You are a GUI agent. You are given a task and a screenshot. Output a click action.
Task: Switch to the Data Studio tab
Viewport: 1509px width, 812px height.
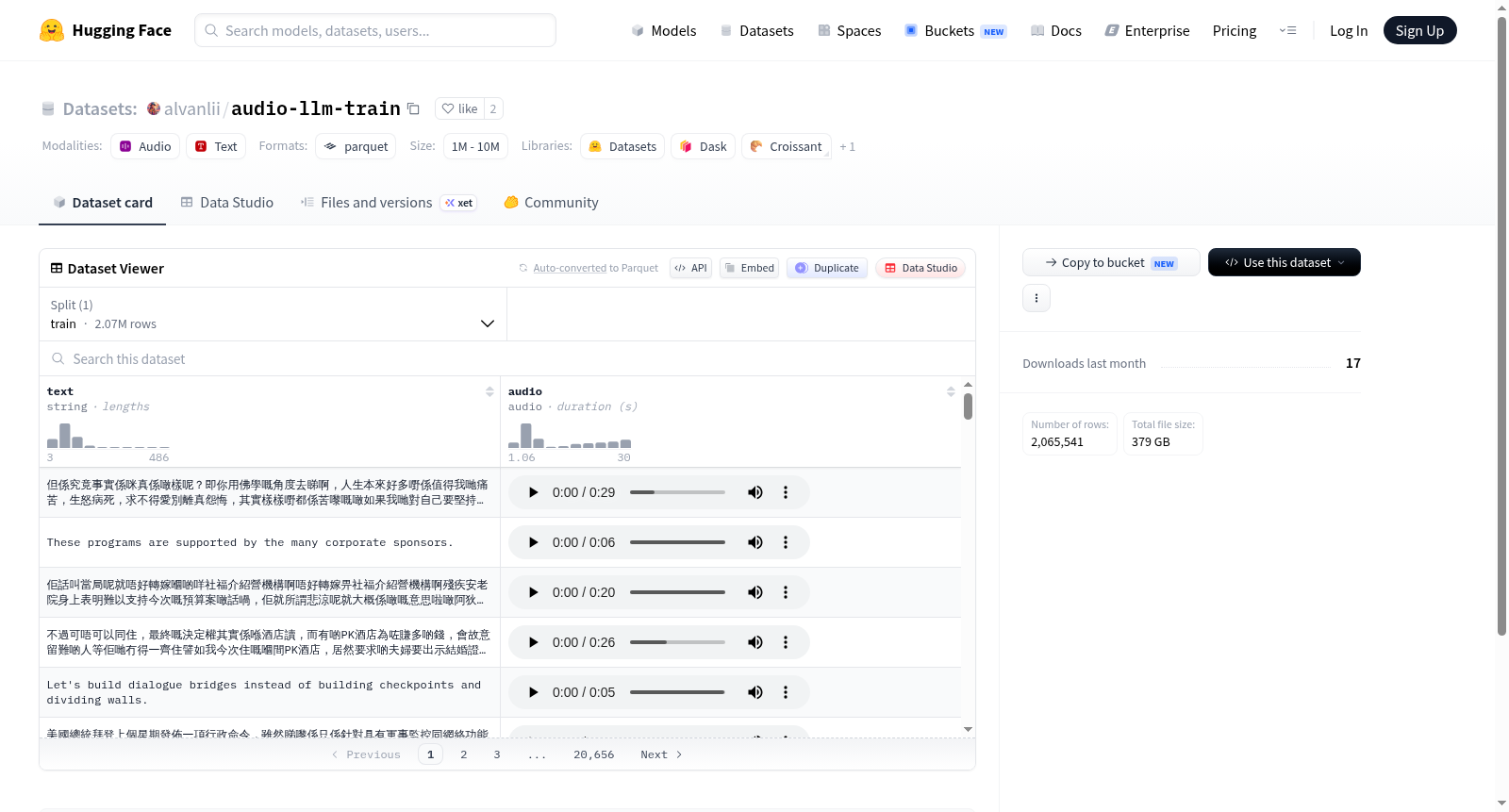tap(226, 203)
